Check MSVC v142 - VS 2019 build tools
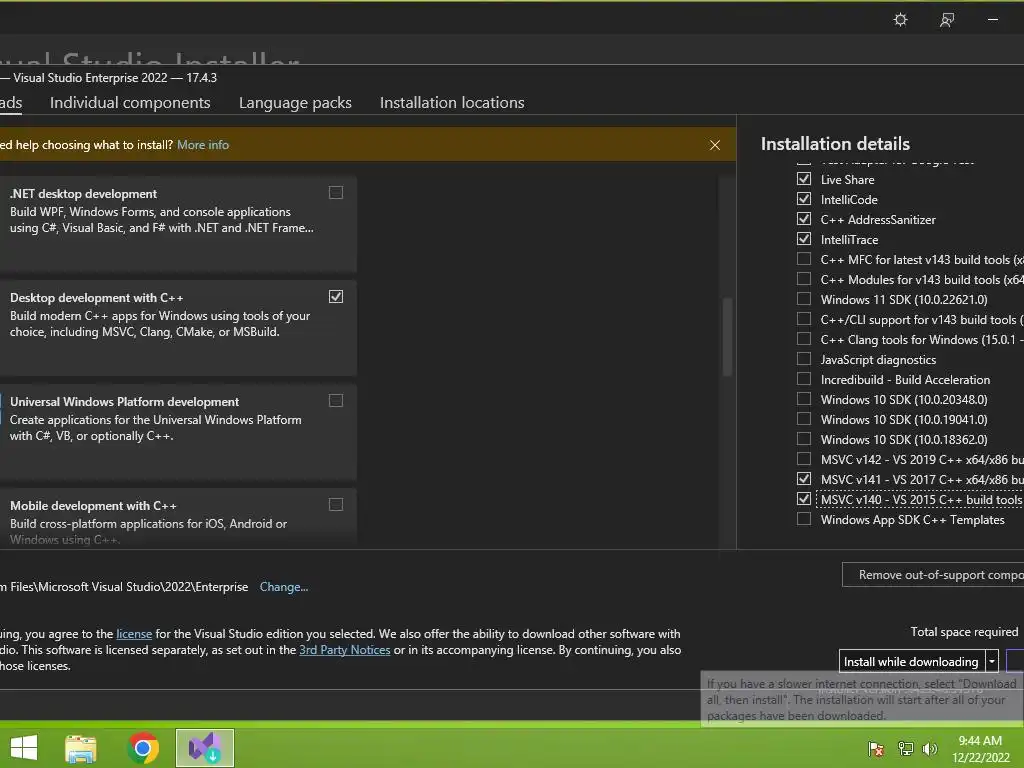 click(x=804, y=459)
